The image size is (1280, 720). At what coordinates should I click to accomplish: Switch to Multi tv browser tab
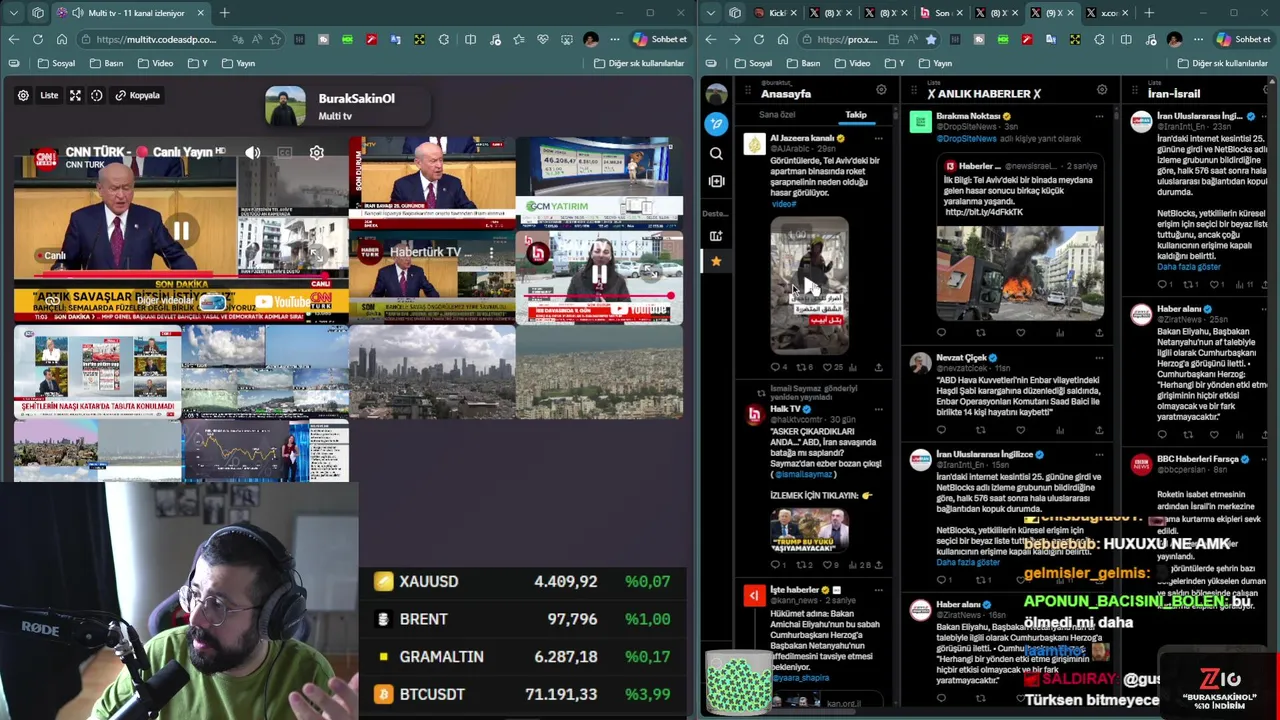tap(130, 13)
